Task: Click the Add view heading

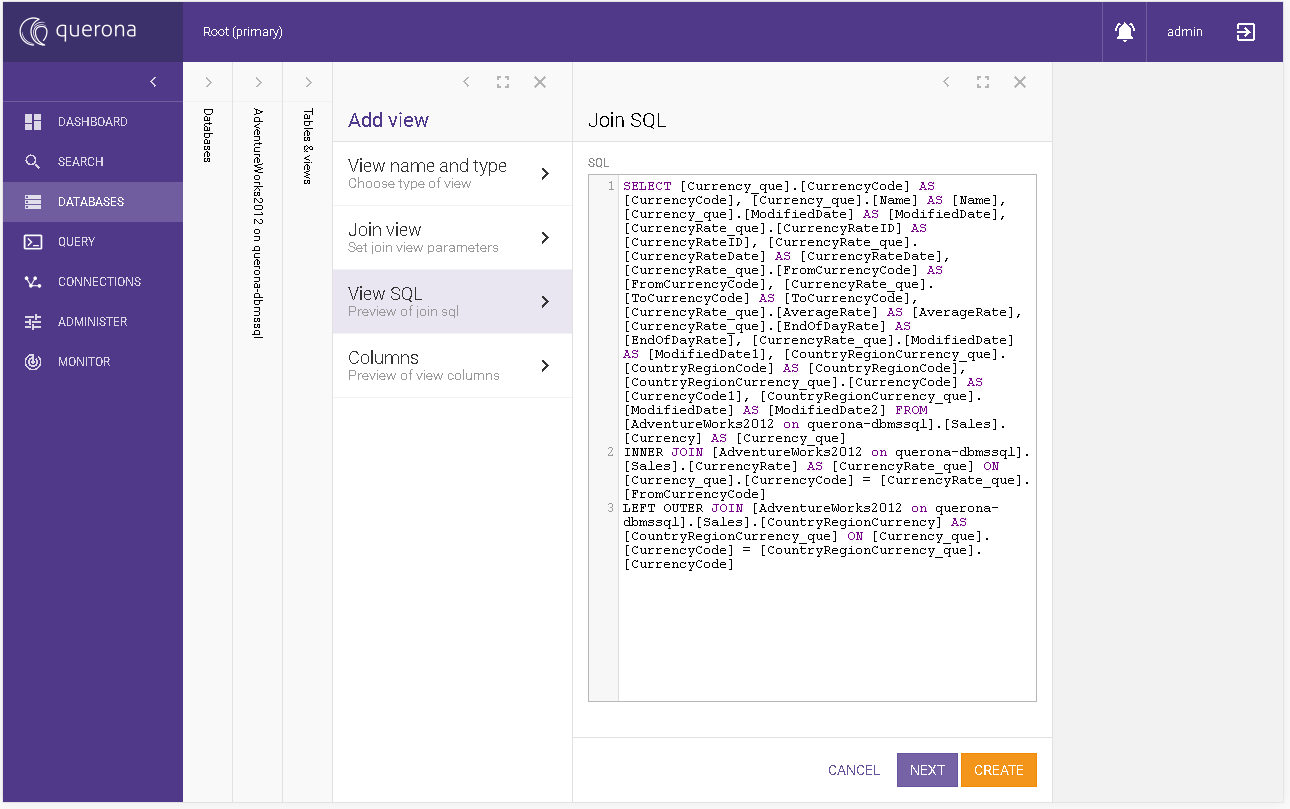Action: 388,120
